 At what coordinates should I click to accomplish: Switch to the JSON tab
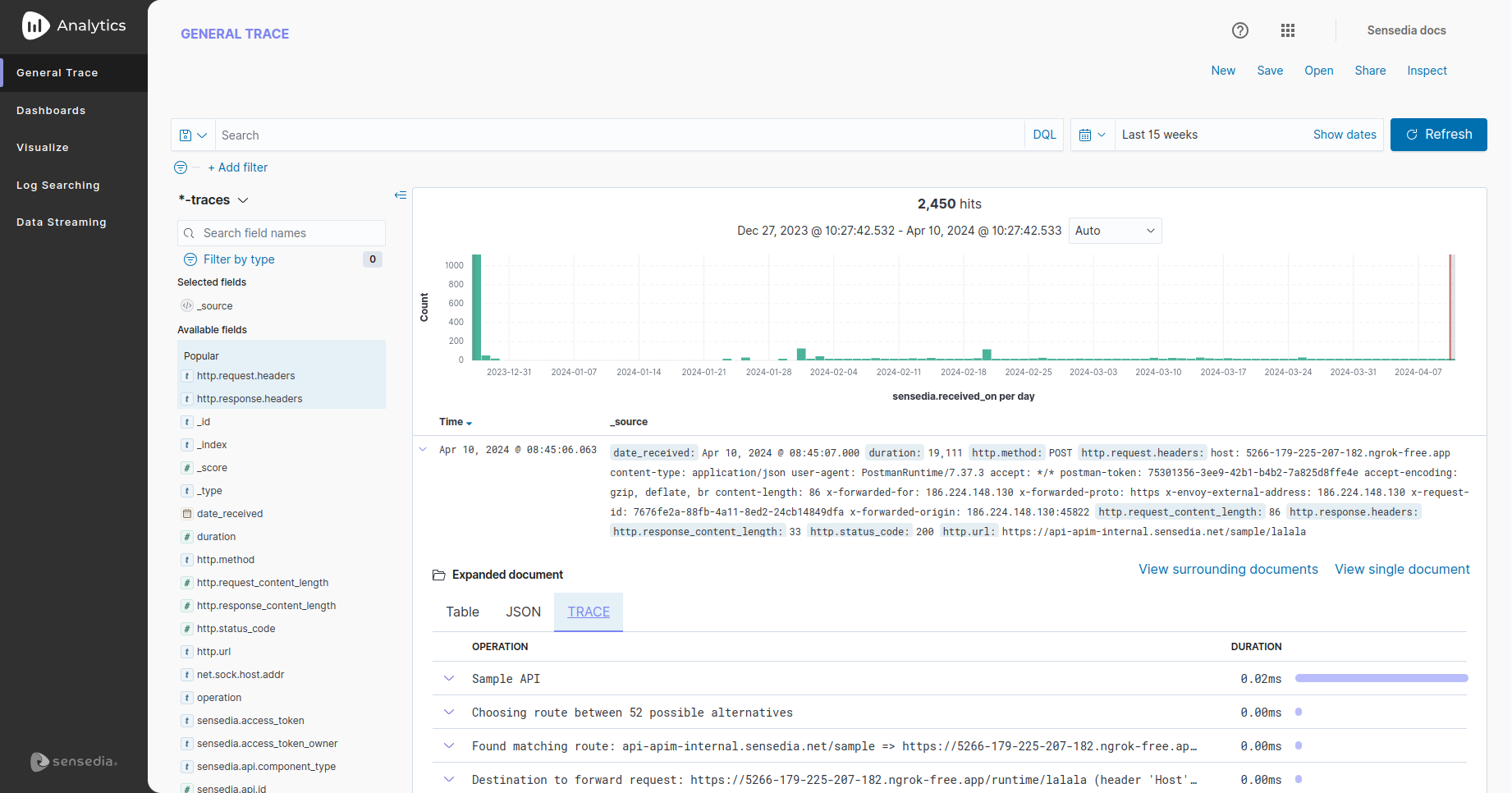tap(523, 612)
